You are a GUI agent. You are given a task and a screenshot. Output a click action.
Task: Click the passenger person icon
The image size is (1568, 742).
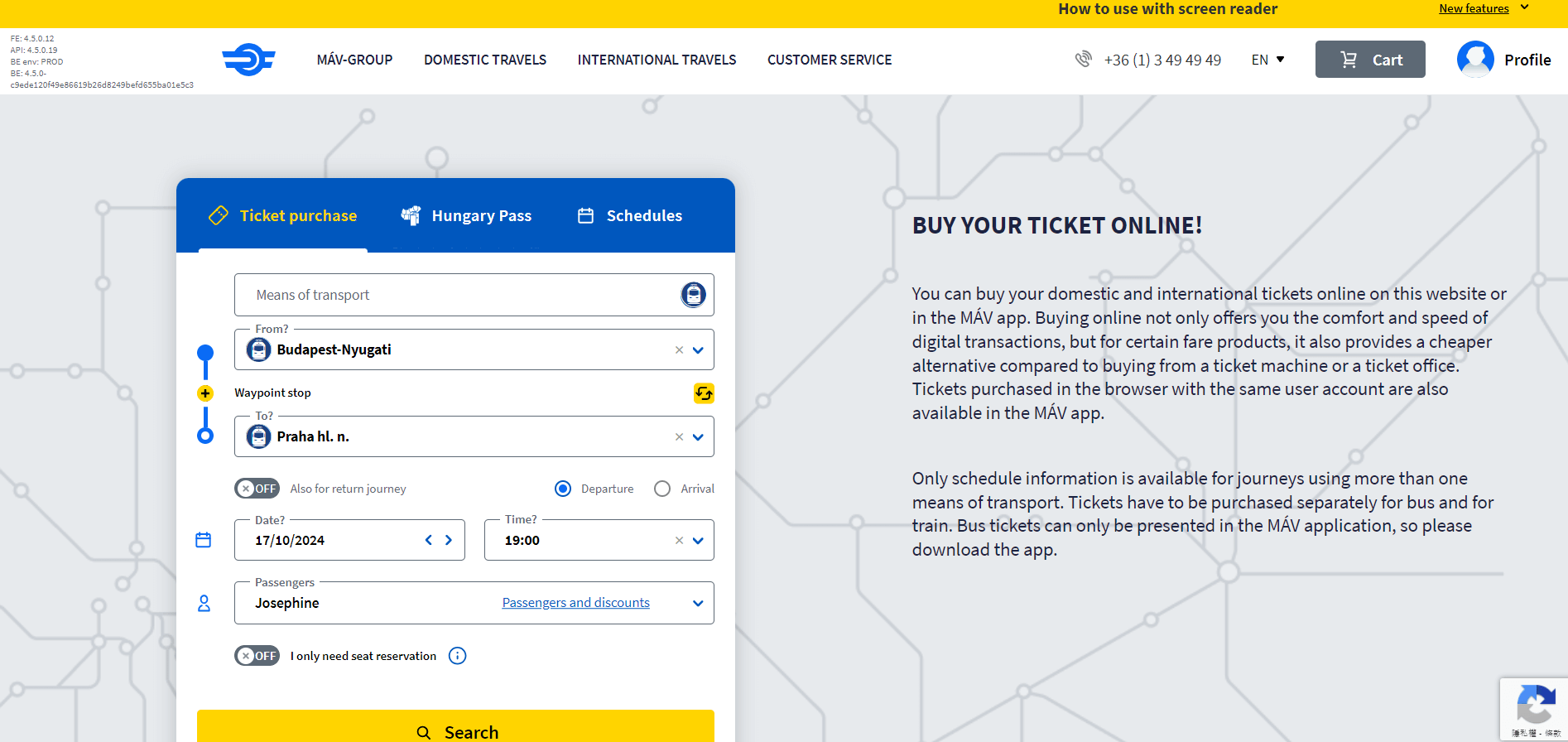click(x=204, y=603)
